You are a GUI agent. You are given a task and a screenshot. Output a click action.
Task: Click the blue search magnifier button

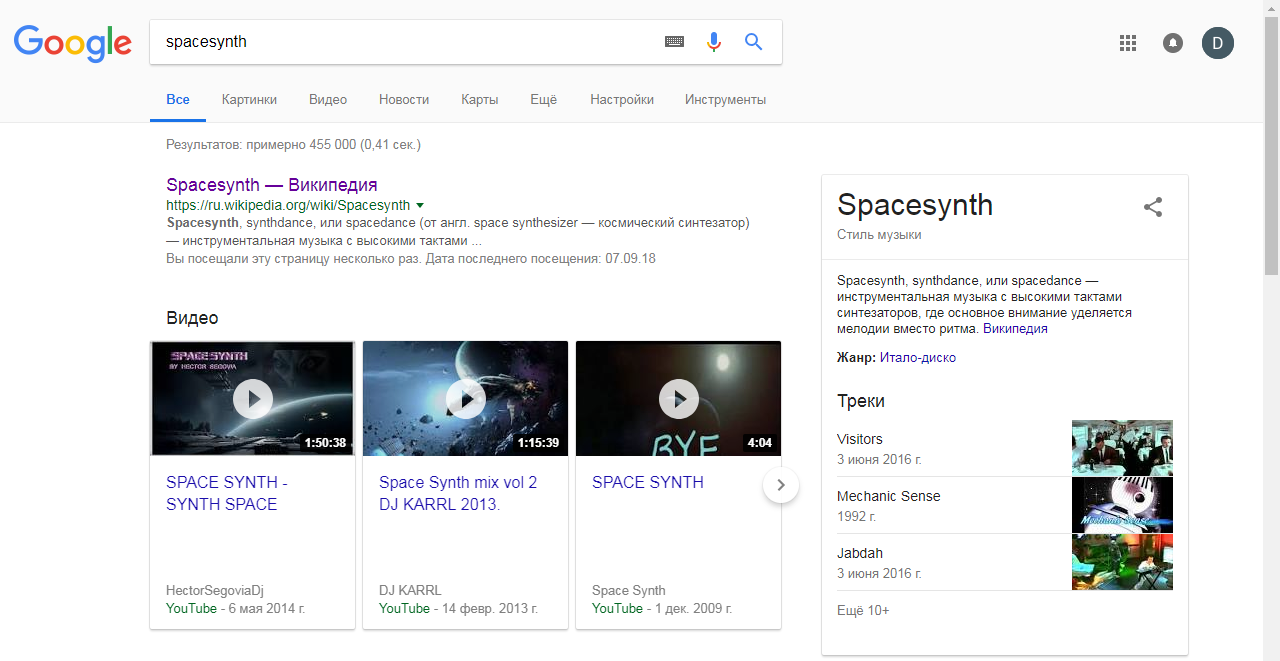[x=753, y=42]
